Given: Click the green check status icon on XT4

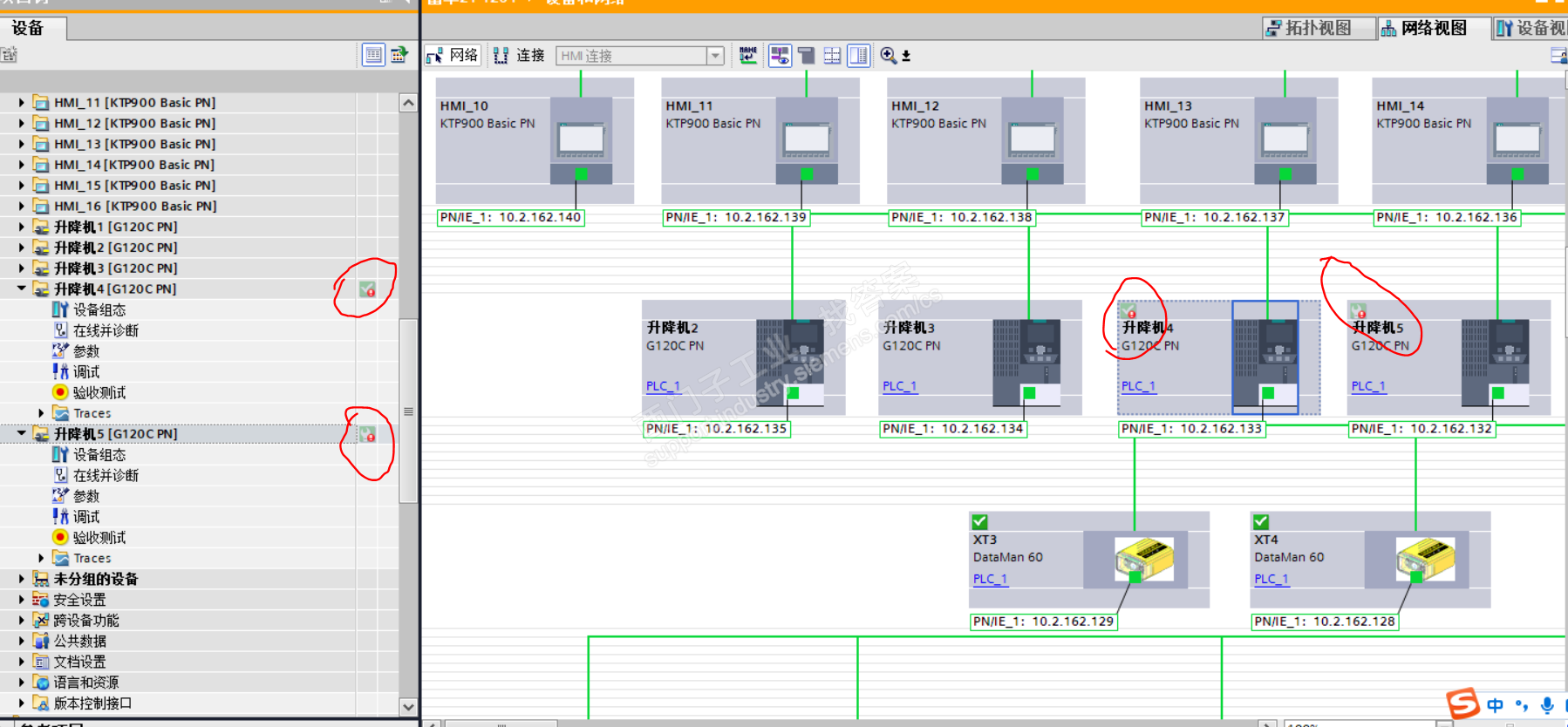Looking at the screenshot, I should 1261,521.
